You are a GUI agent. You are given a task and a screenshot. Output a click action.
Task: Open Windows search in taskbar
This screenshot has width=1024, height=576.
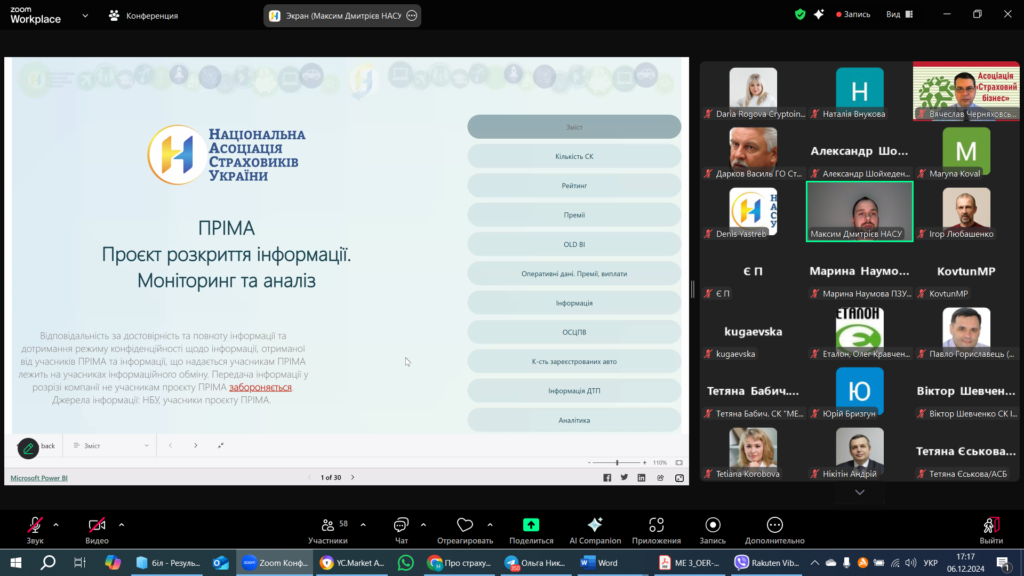pos(48,562)
